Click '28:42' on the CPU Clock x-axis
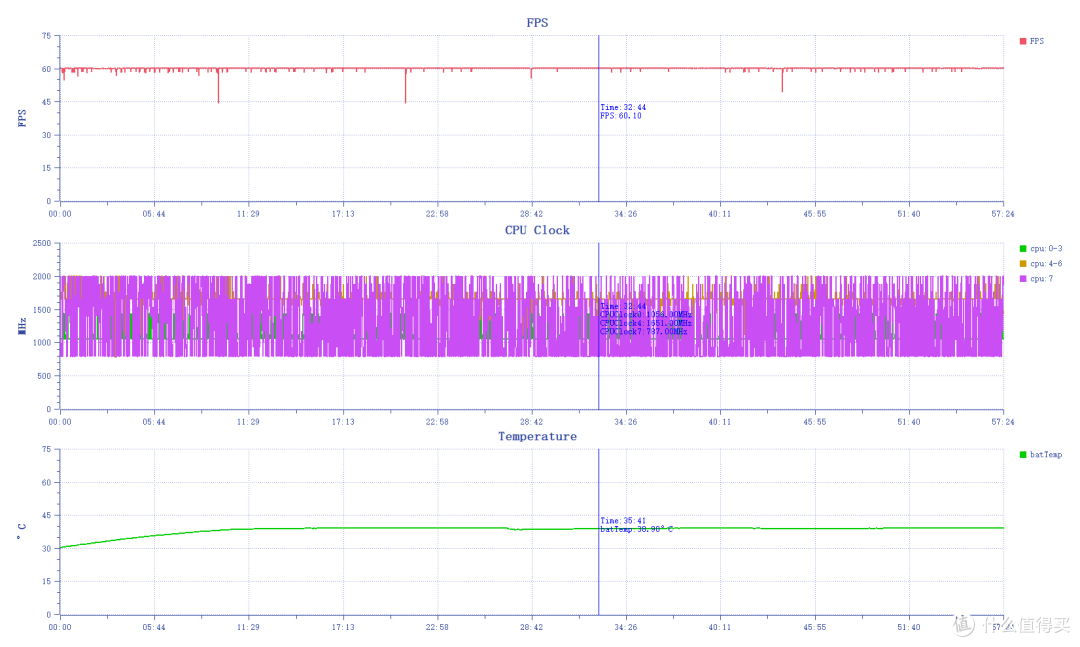1080x647 pixels. tap(532, 422)
